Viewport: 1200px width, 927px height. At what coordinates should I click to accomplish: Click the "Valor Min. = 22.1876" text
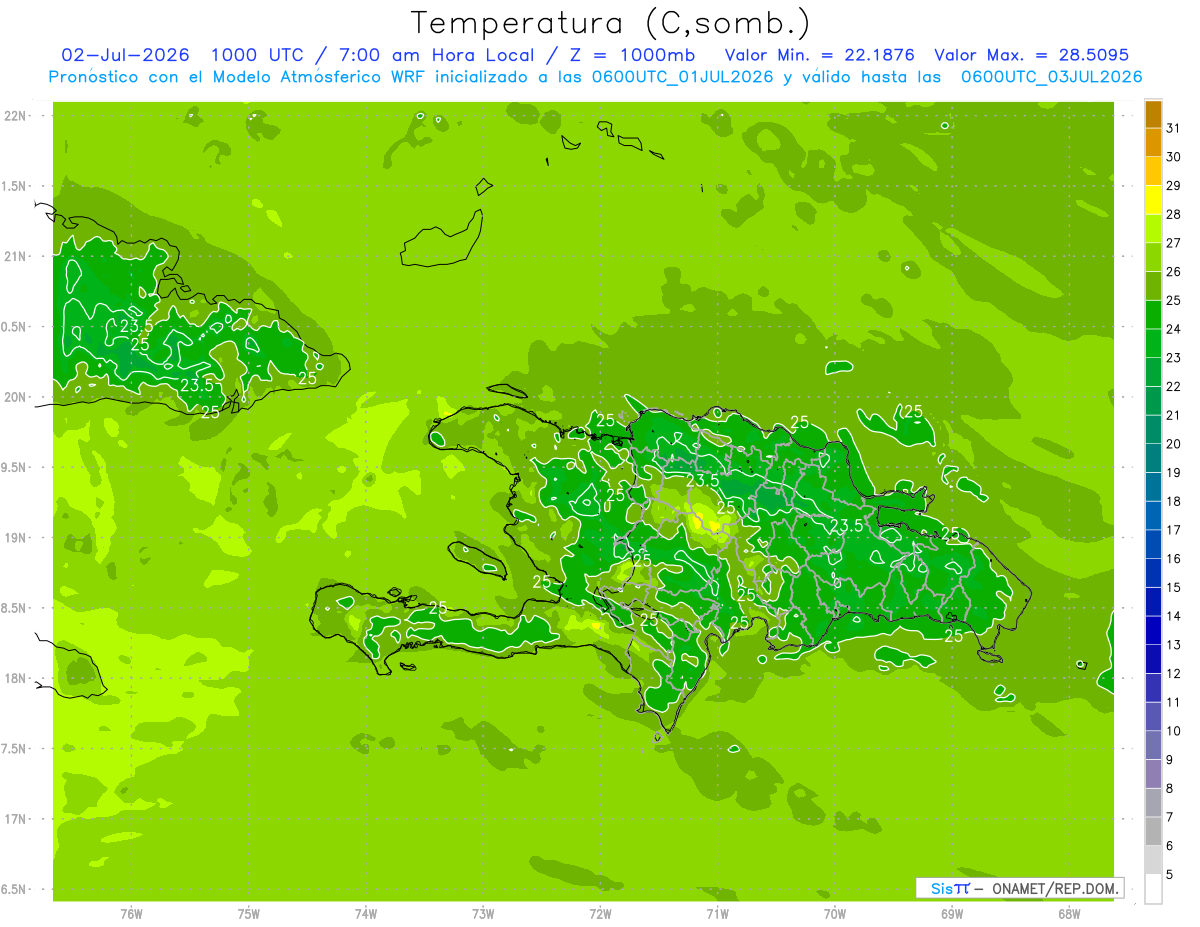pyautogui.click(x=819, y=55)
